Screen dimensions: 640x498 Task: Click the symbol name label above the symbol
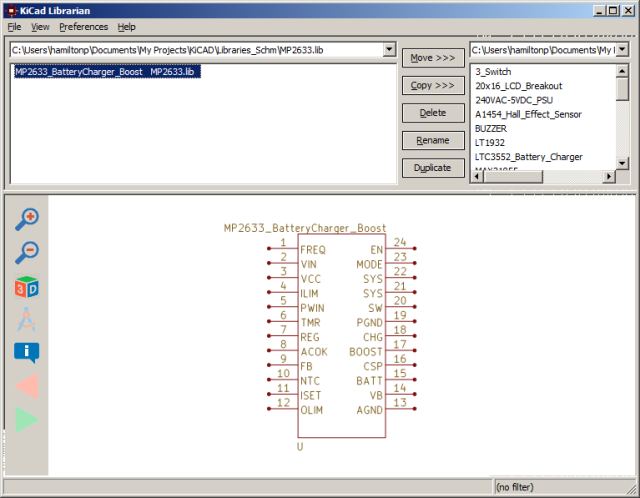click(x=305, y=228)
